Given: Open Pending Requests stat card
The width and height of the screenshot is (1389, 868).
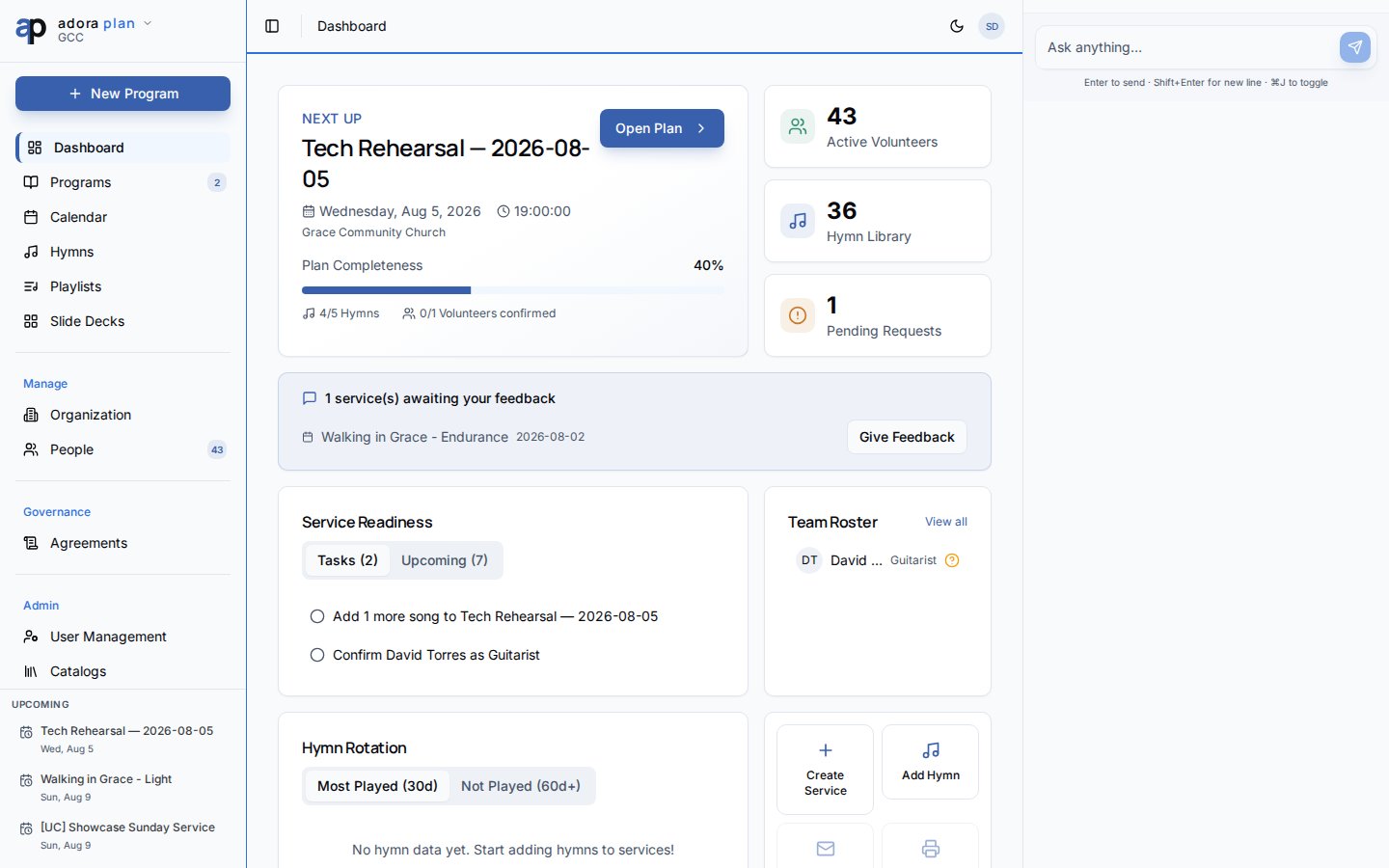Looking at the screenshot, I should tap(878, 315).
